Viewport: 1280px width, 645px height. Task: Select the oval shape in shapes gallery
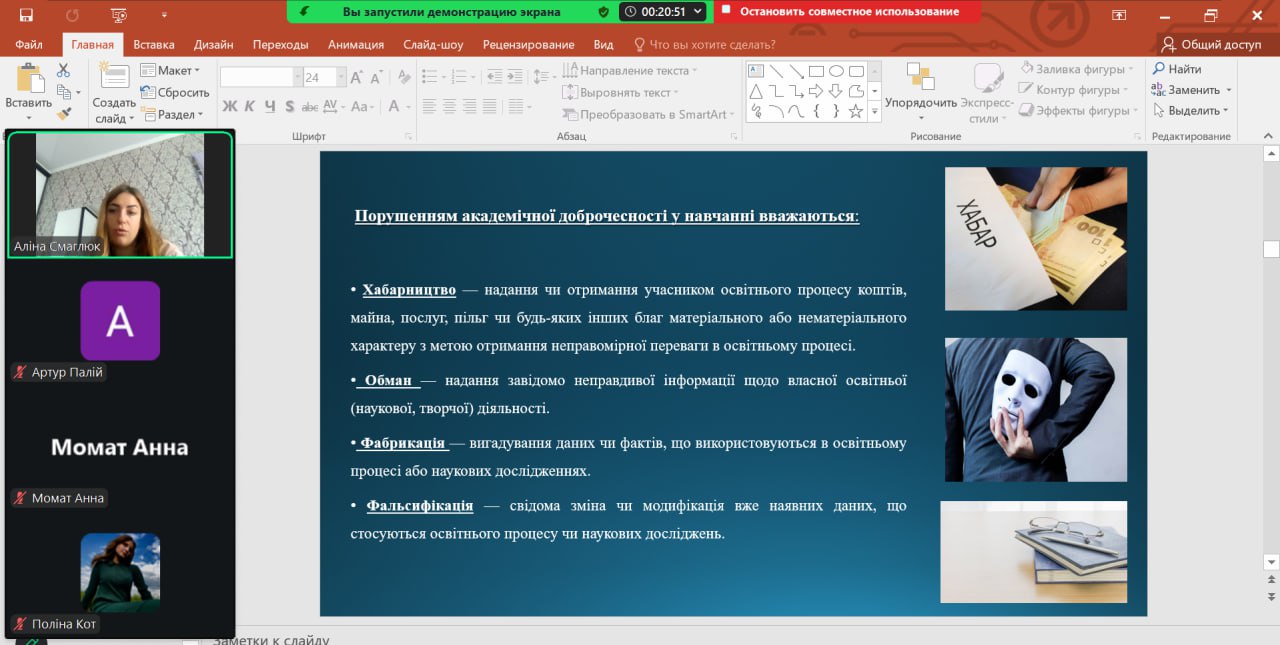pos(836,71)
